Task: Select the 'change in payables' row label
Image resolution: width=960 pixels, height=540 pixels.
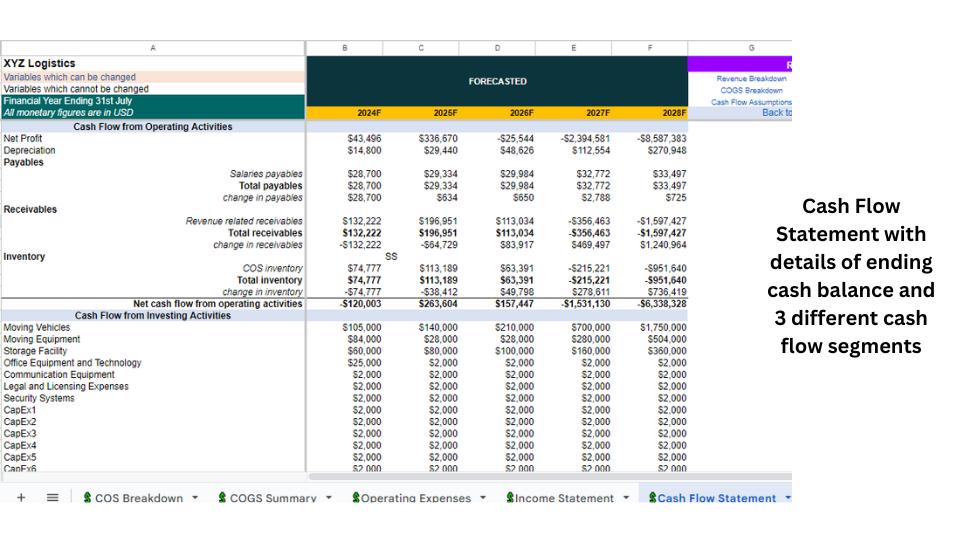Action: (263, 198)
